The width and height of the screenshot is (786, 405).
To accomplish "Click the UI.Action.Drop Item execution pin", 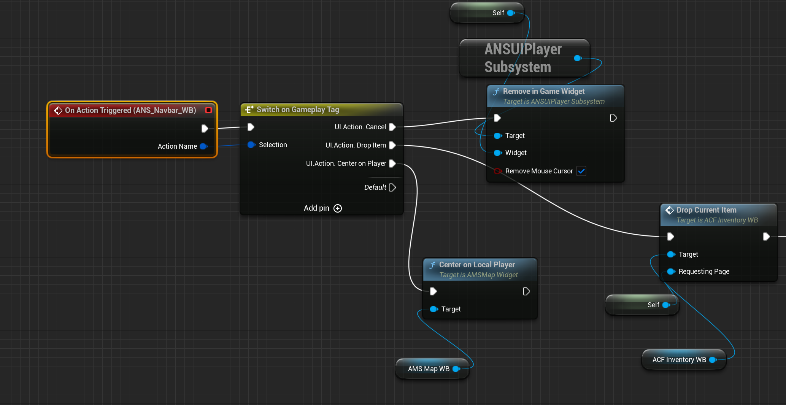I will pos(392,145).
